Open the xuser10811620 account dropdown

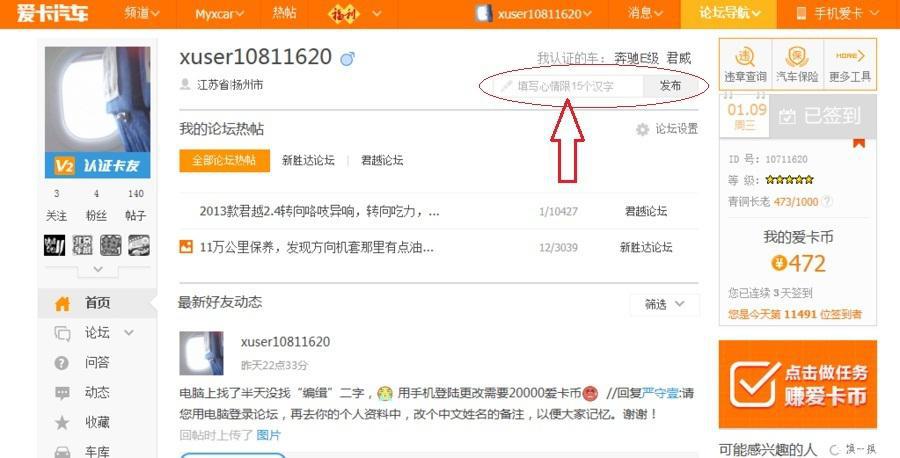[534, 14]
